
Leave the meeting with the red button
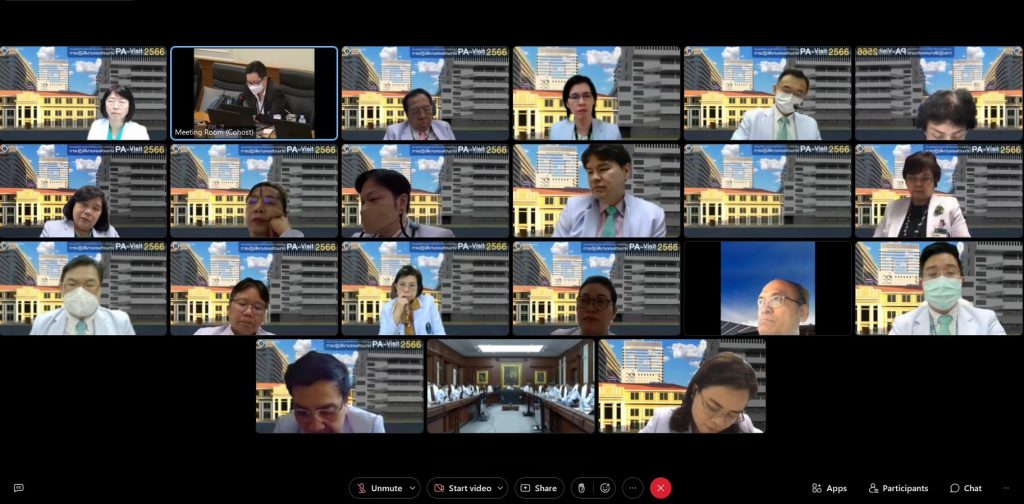[660, 488]
